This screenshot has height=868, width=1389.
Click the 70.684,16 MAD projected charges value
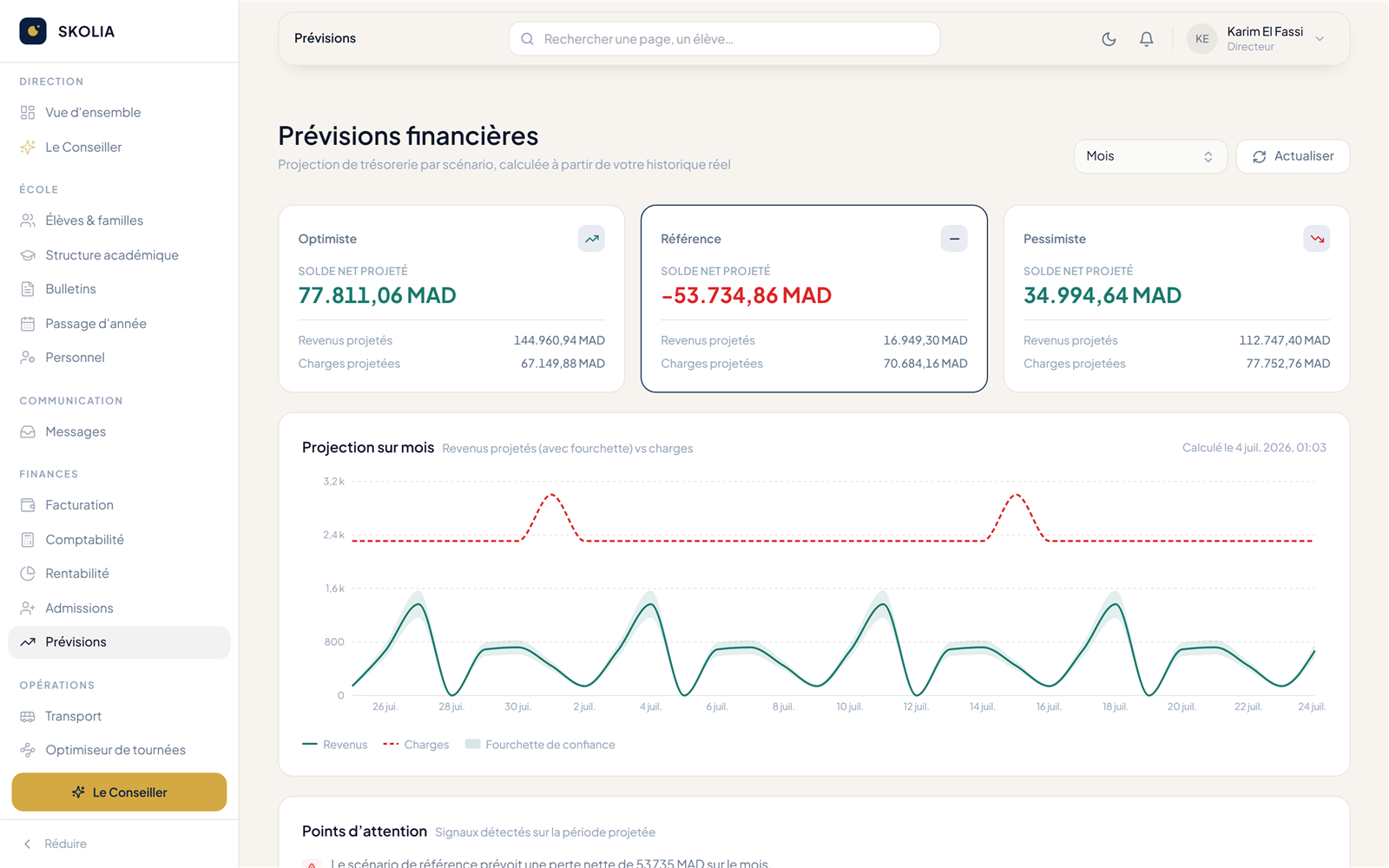(x=925, y=364)
